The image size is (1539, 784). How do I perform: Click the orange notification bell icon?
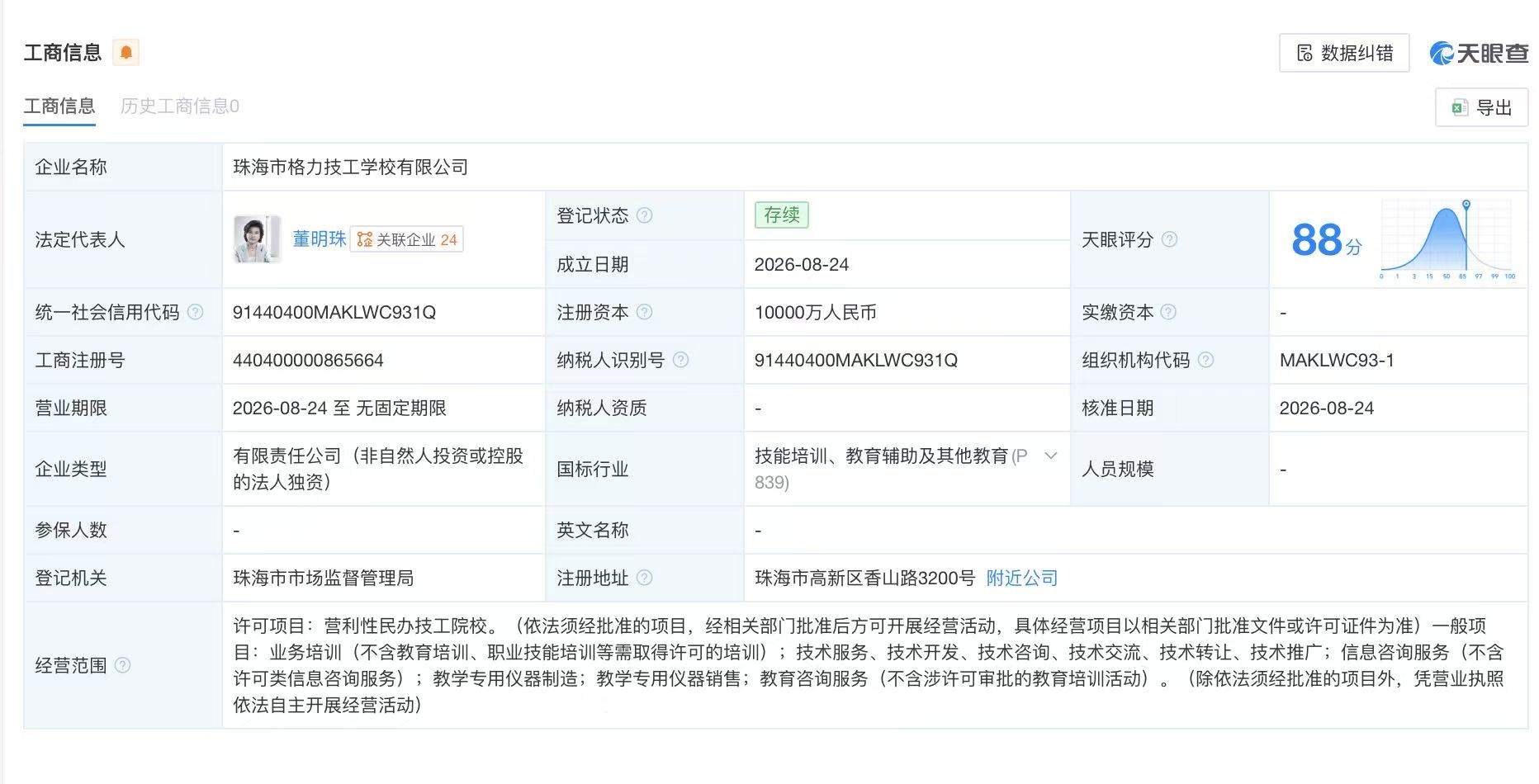[x=125, y=53]
